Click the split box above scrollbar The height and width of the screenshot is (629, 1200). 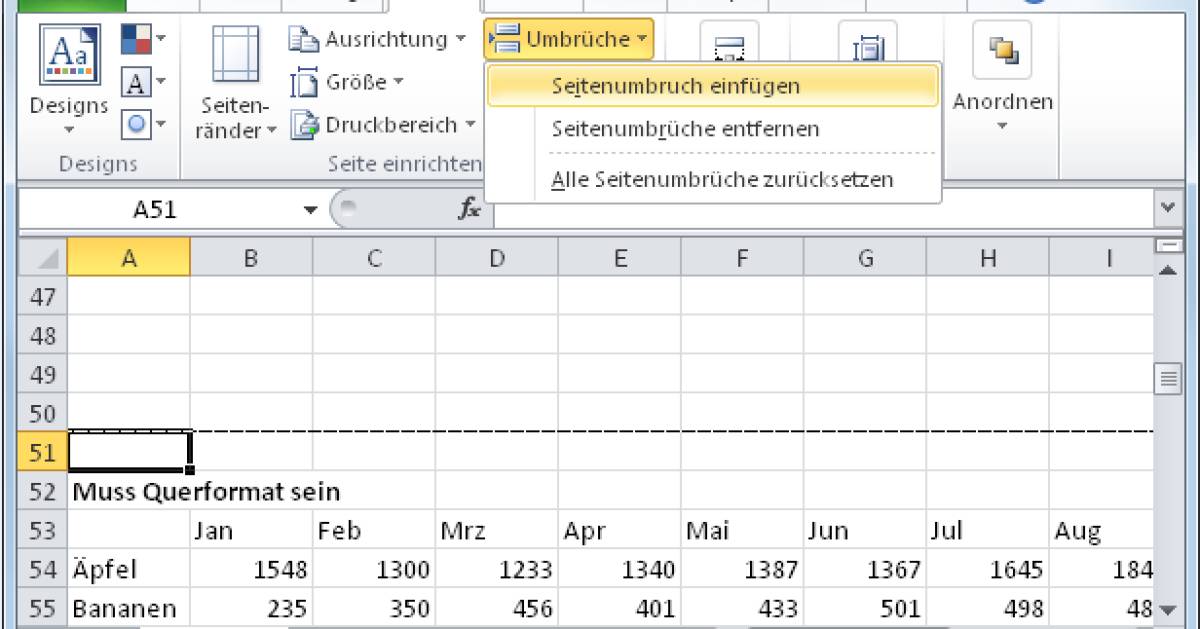(x=1167, y=246)
